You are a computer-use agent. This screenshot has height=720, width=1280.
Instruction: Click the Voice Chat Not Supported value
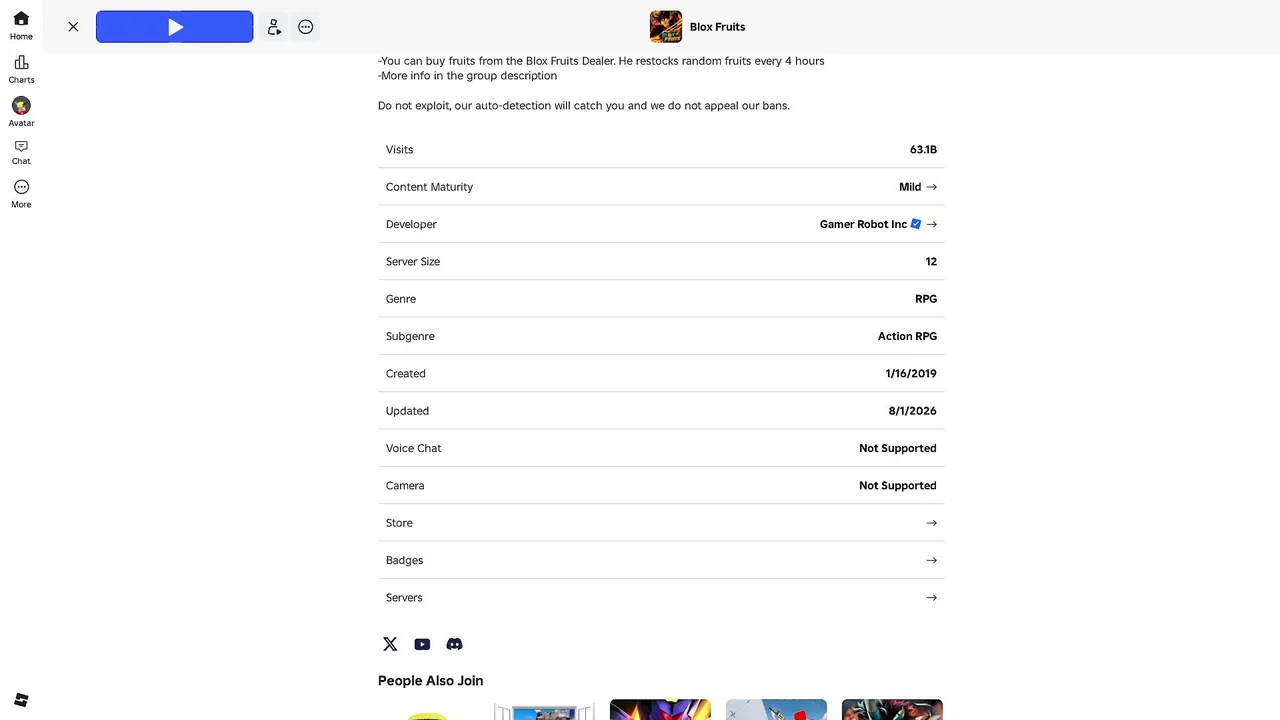coord(898,448)
